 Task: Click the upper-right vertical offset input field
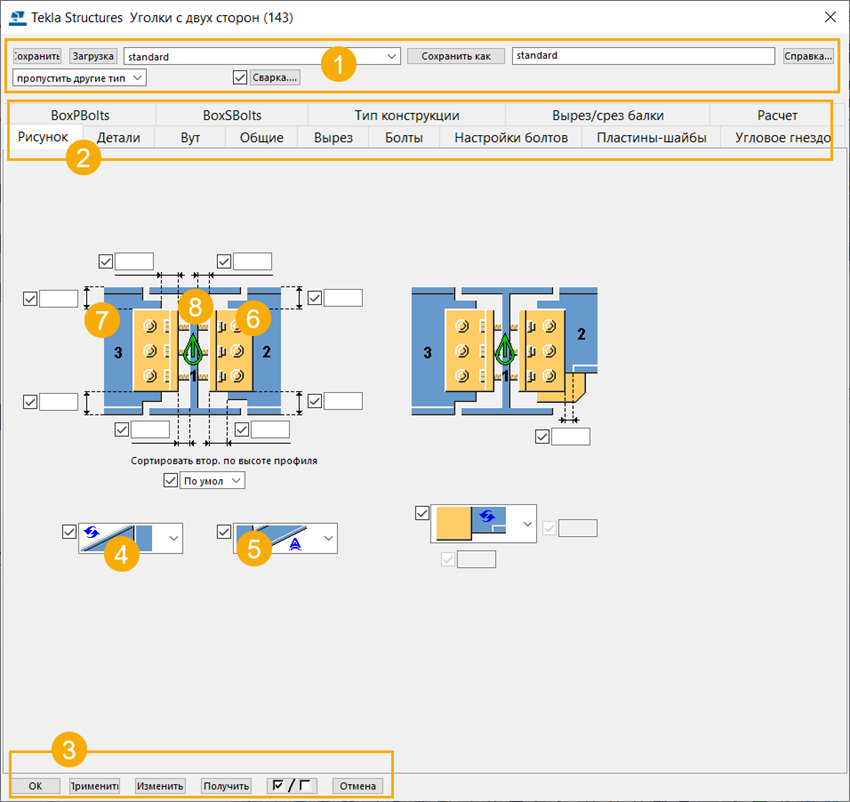(343, 298)
